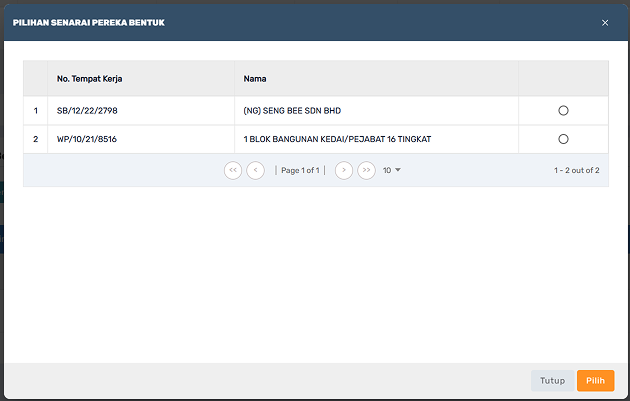Click the Nama column header
The image size is (630, 401).
[x=255, y=79]
